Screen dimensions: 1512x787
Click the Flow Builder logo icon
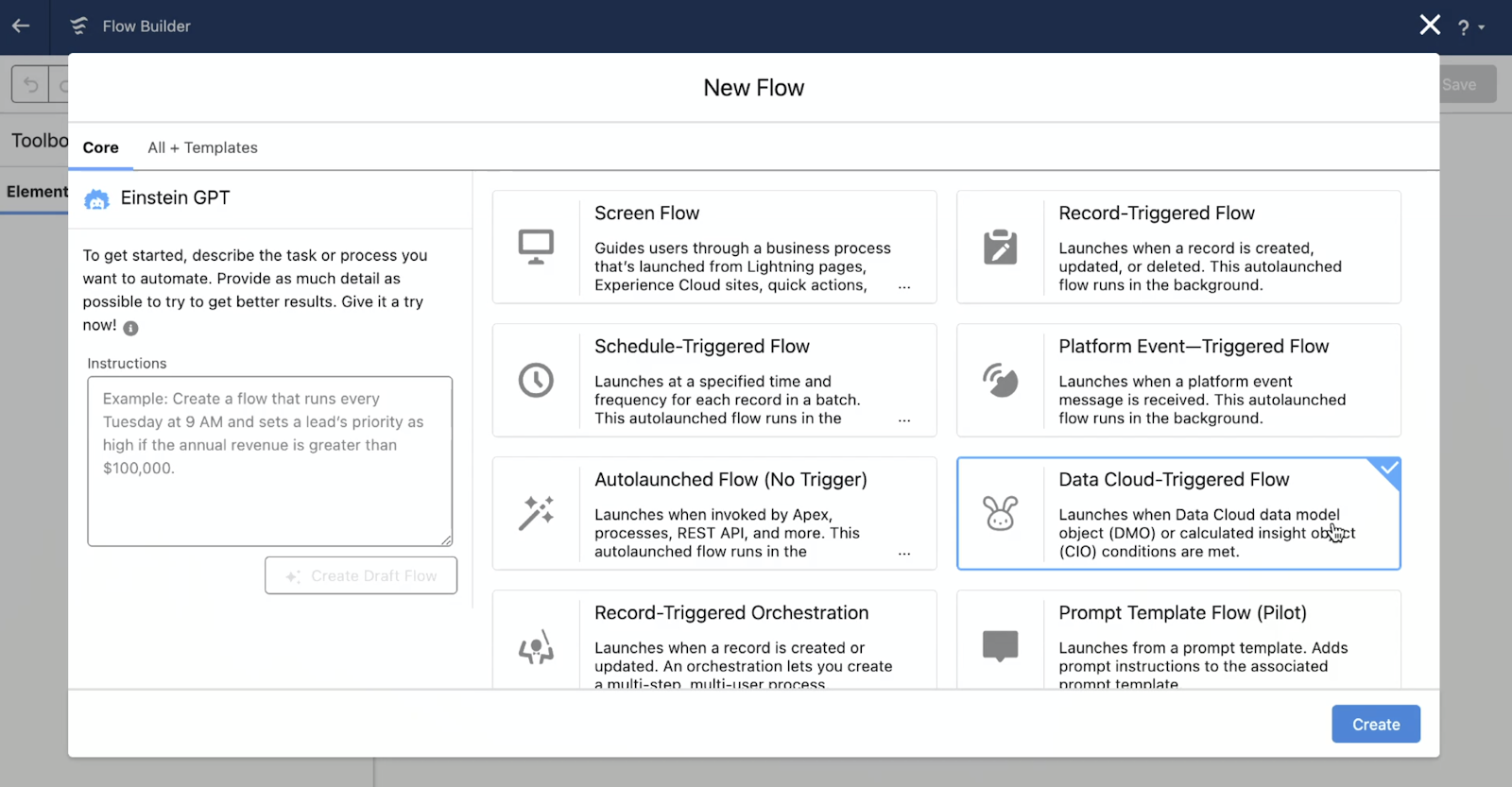79,26
